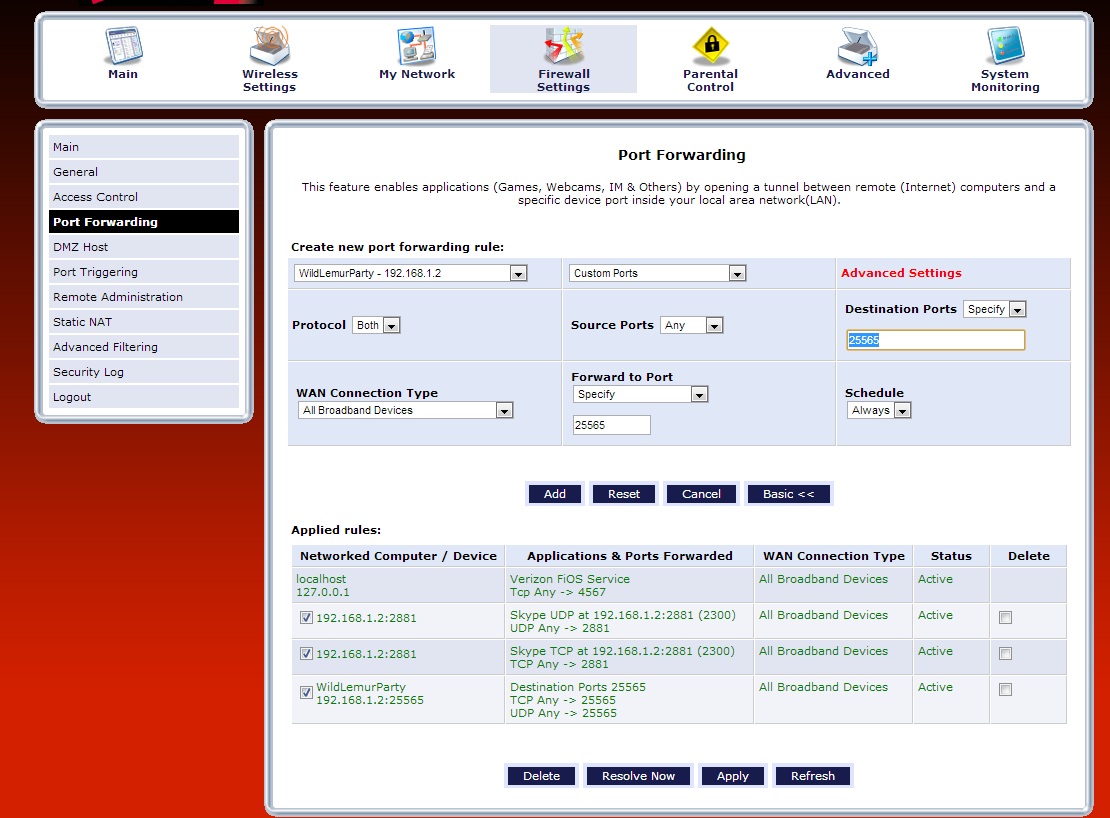This screenshot has height=818, width=1110.
Task: Tick the Delete checkbox for Destination Ports 25565 rule
Action: (x=1005, y=690)
